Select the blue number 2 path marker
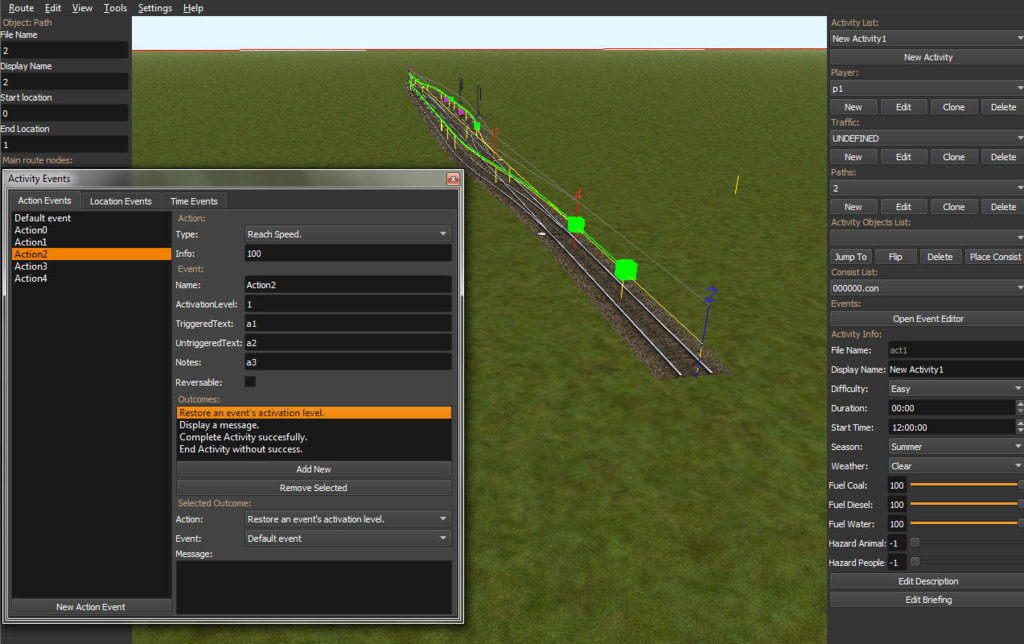This screenshot has height=644, width=1024. tap(711, 294)
